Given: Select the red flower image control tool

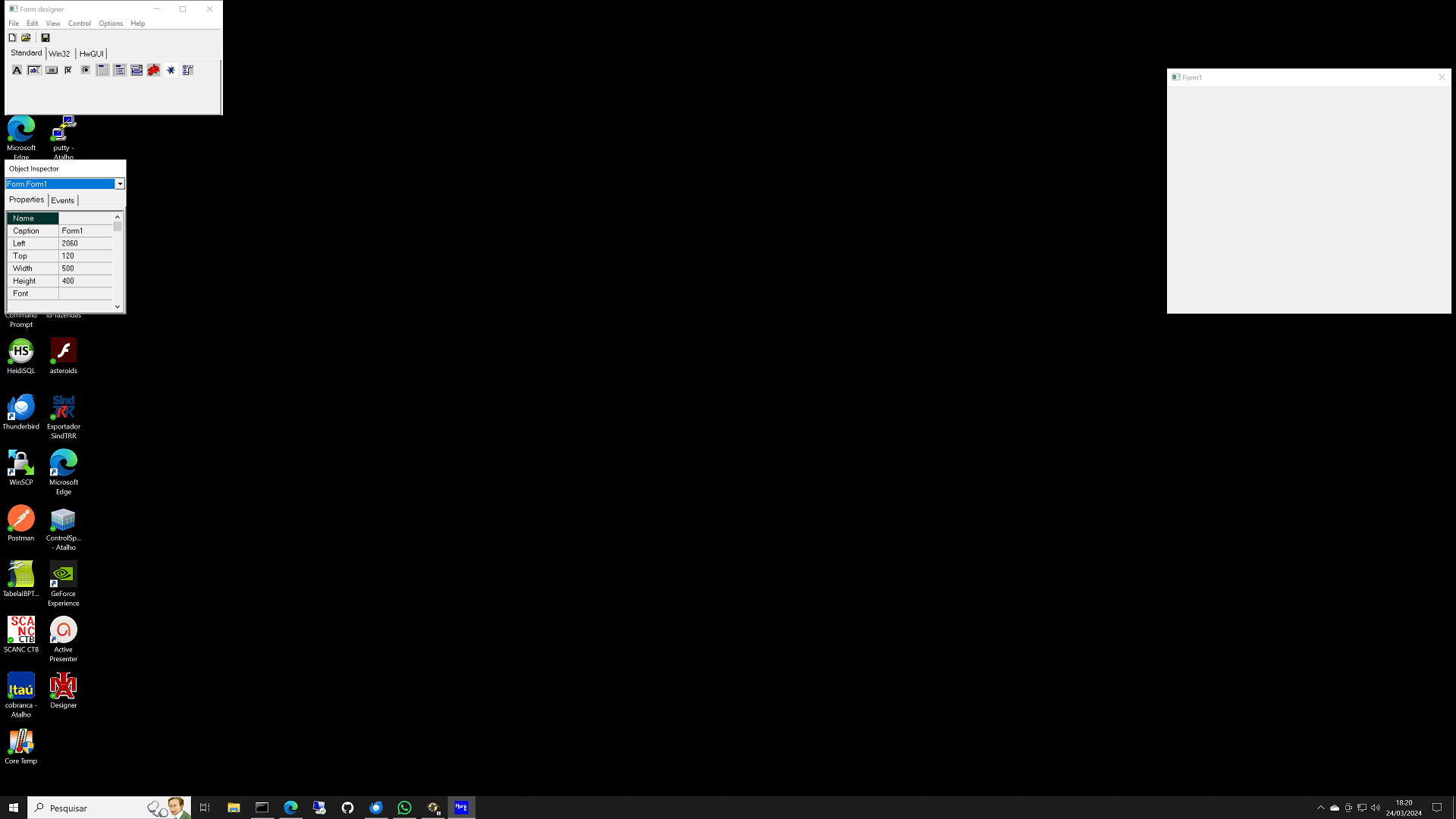Looking at the screenshot, I should (x=154, y=70).
